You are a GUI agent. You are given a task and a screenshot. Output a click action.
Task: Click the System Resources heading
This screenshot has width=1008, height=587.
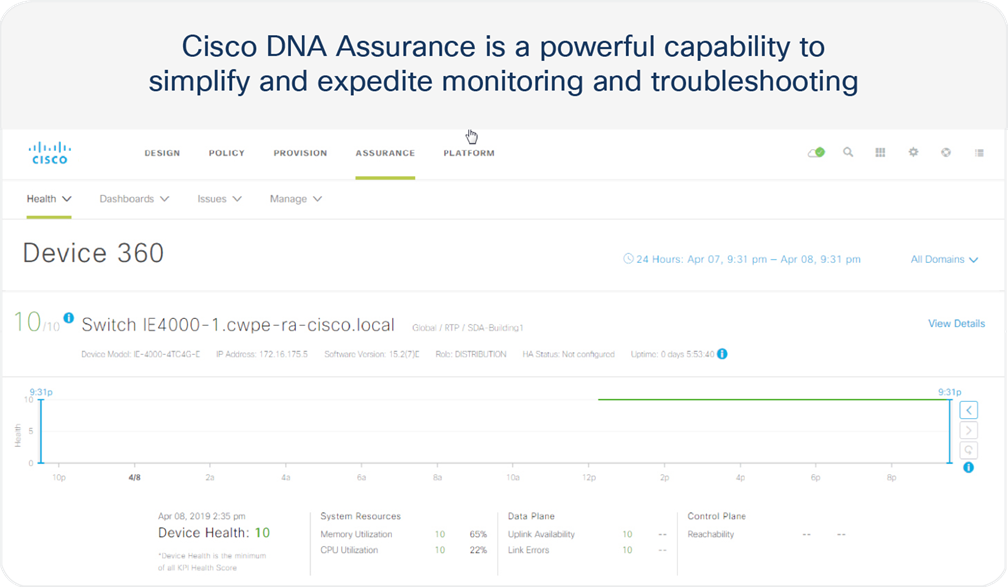(361, 516)
